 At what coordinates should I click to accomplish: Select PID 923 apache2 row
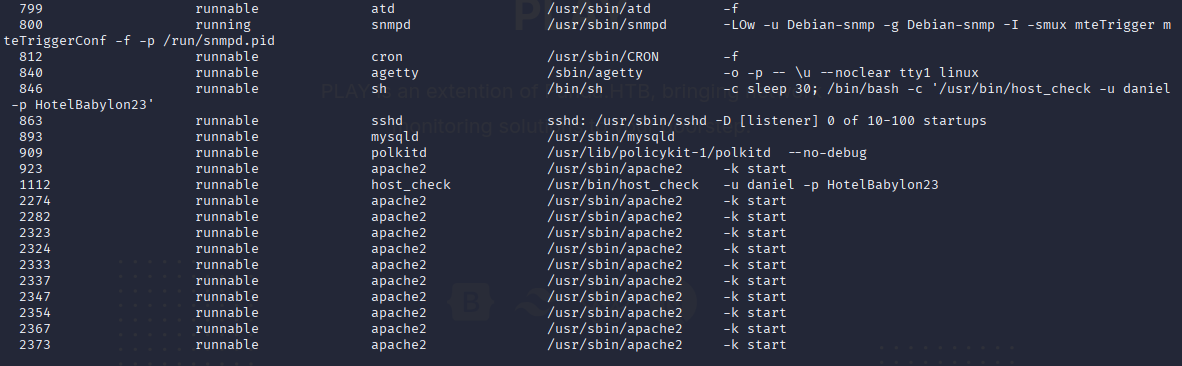[403, 169]
